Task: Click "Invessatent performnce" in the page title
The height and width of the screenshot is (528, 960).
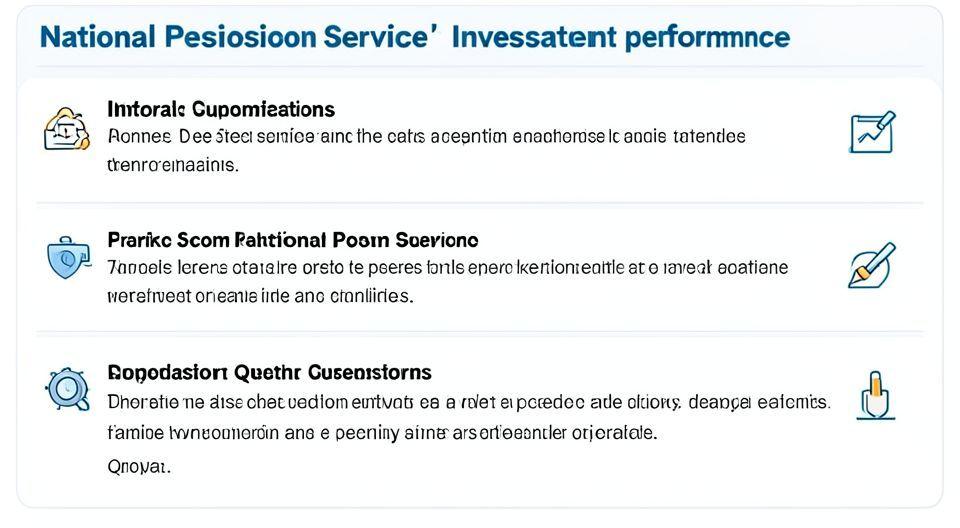Action: tap(620, 38)
